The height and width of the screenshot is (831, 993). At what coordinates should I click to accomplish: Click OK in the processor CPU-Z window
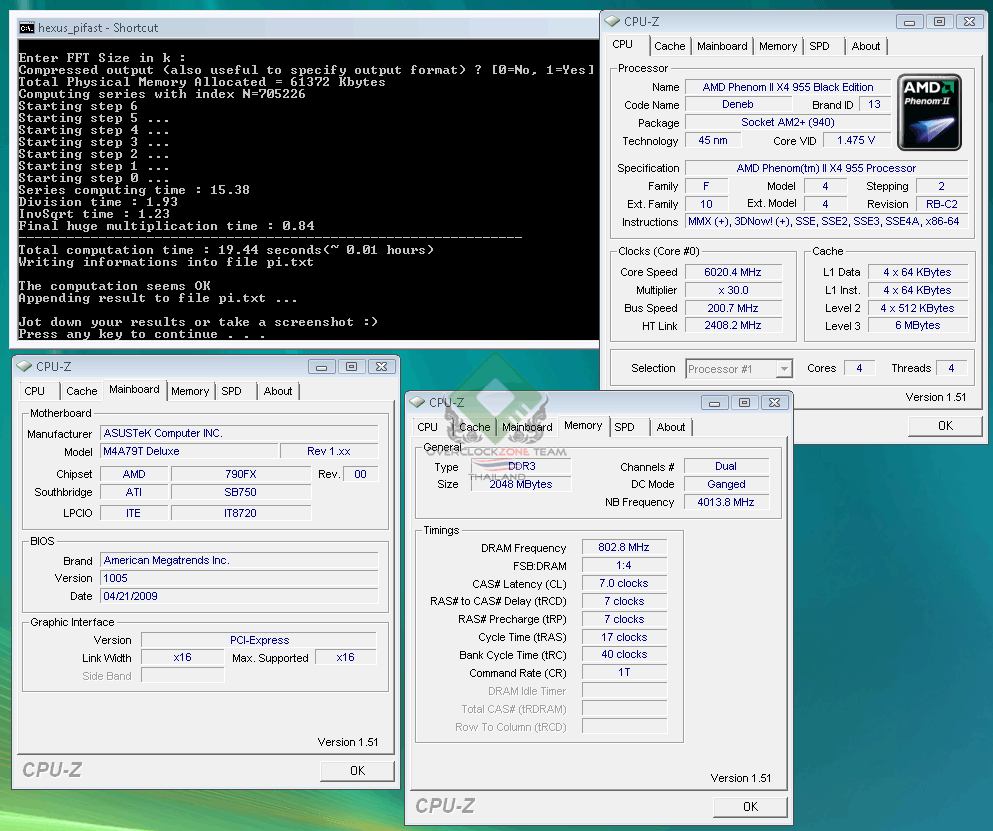tap(945, 426)
